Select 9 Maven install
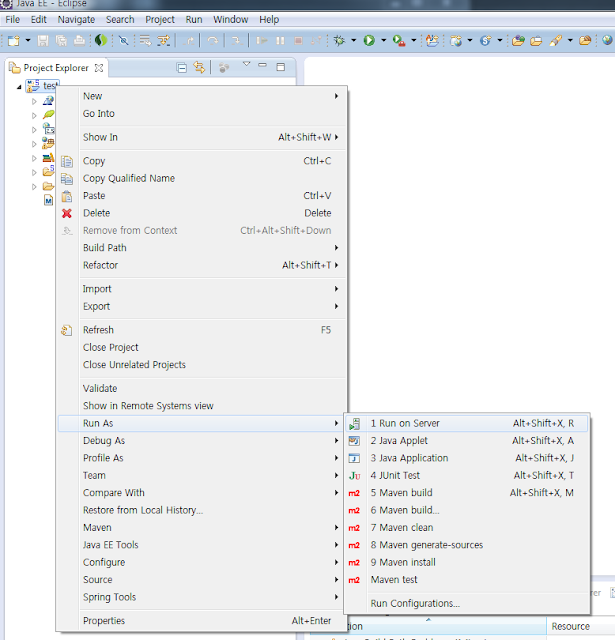 point(467,562)
